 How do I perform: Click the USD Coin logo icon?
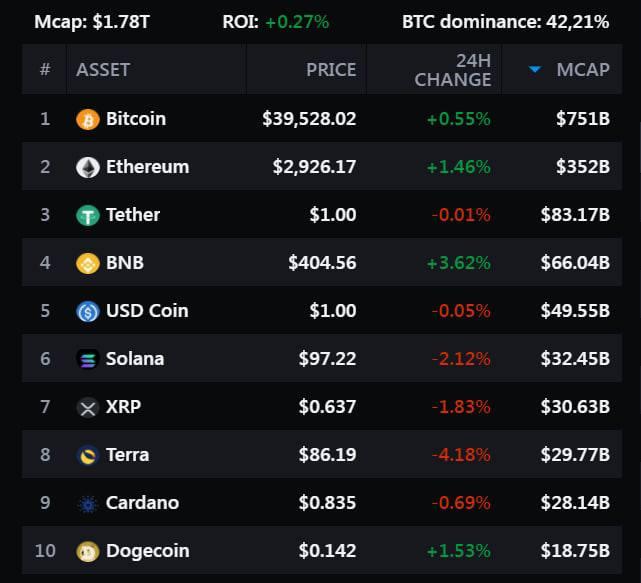pyautogui.click(x=88, y=311)
